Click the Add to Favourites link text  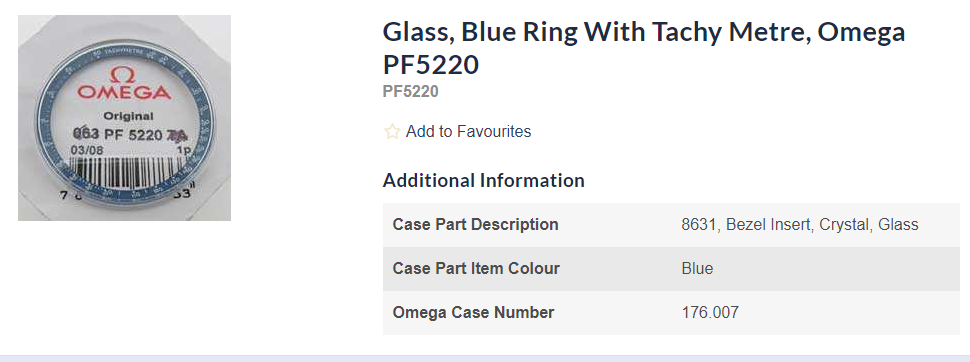(468, 131)
